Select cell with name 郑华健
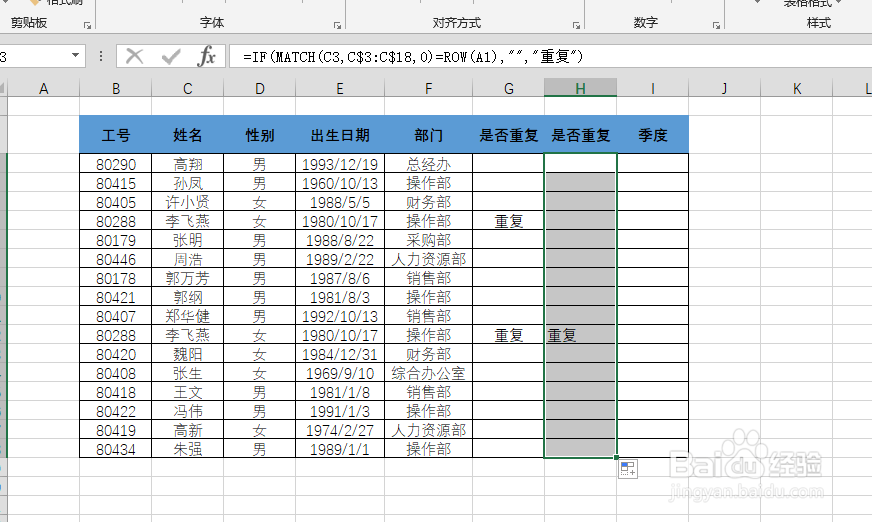The width and height of the screenshot is (872, 522). click(187, 316)
